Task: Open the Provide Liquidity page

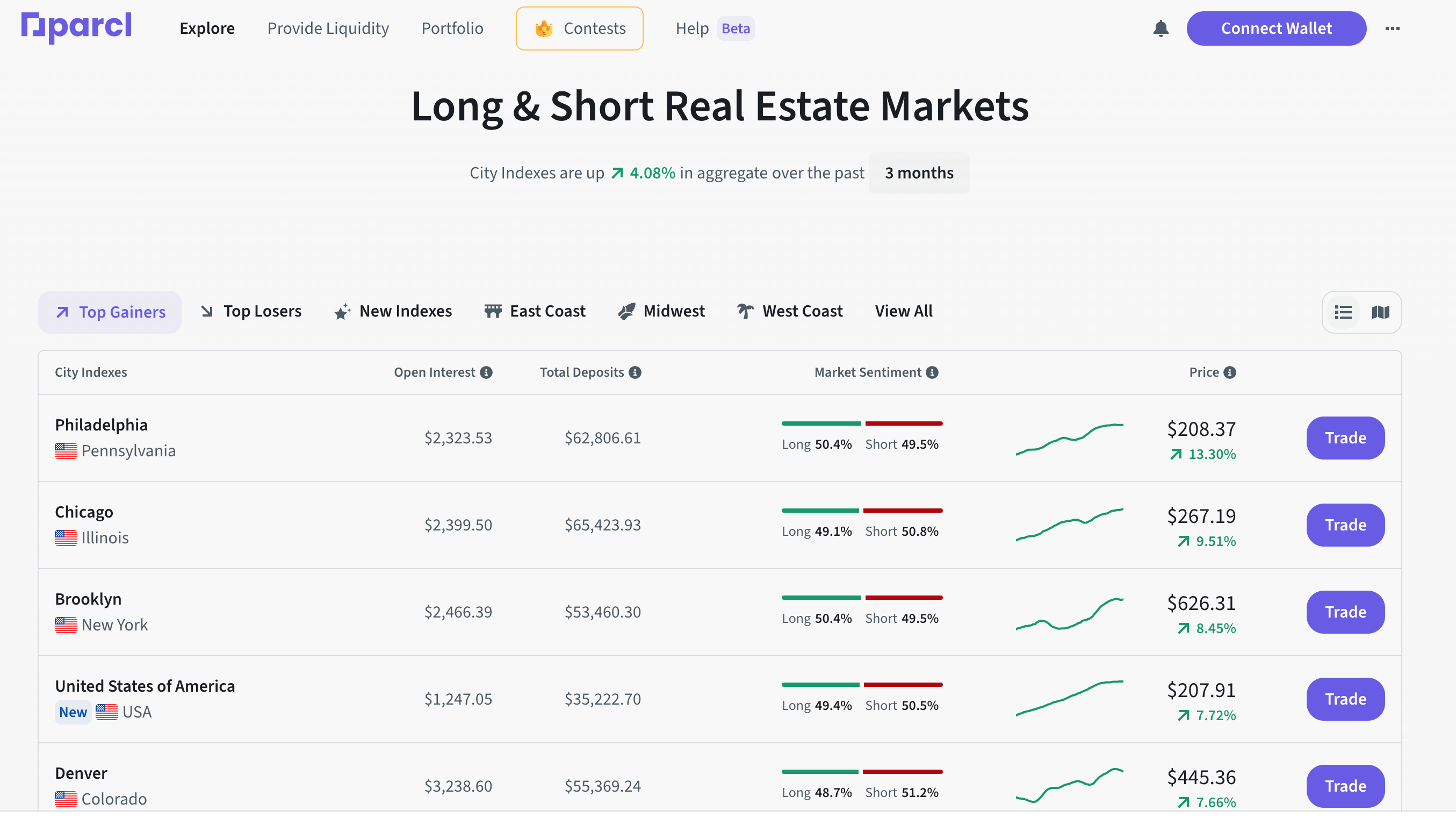Action: coord(328,28)
